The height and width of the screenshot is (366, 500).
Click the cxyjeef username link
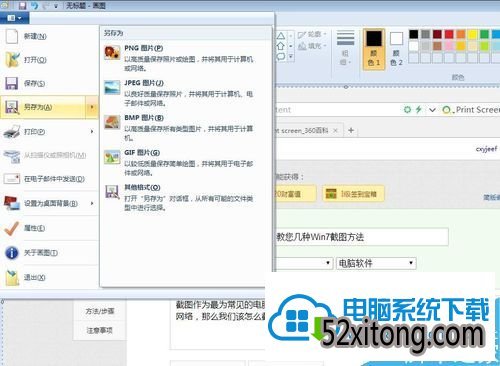(x=486, y=149)
